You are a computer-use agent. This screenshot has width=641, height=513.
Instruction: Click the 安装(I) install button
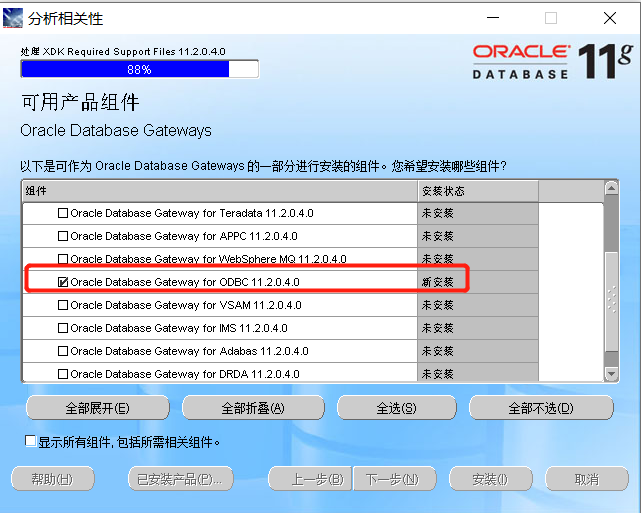pos(491,479)
